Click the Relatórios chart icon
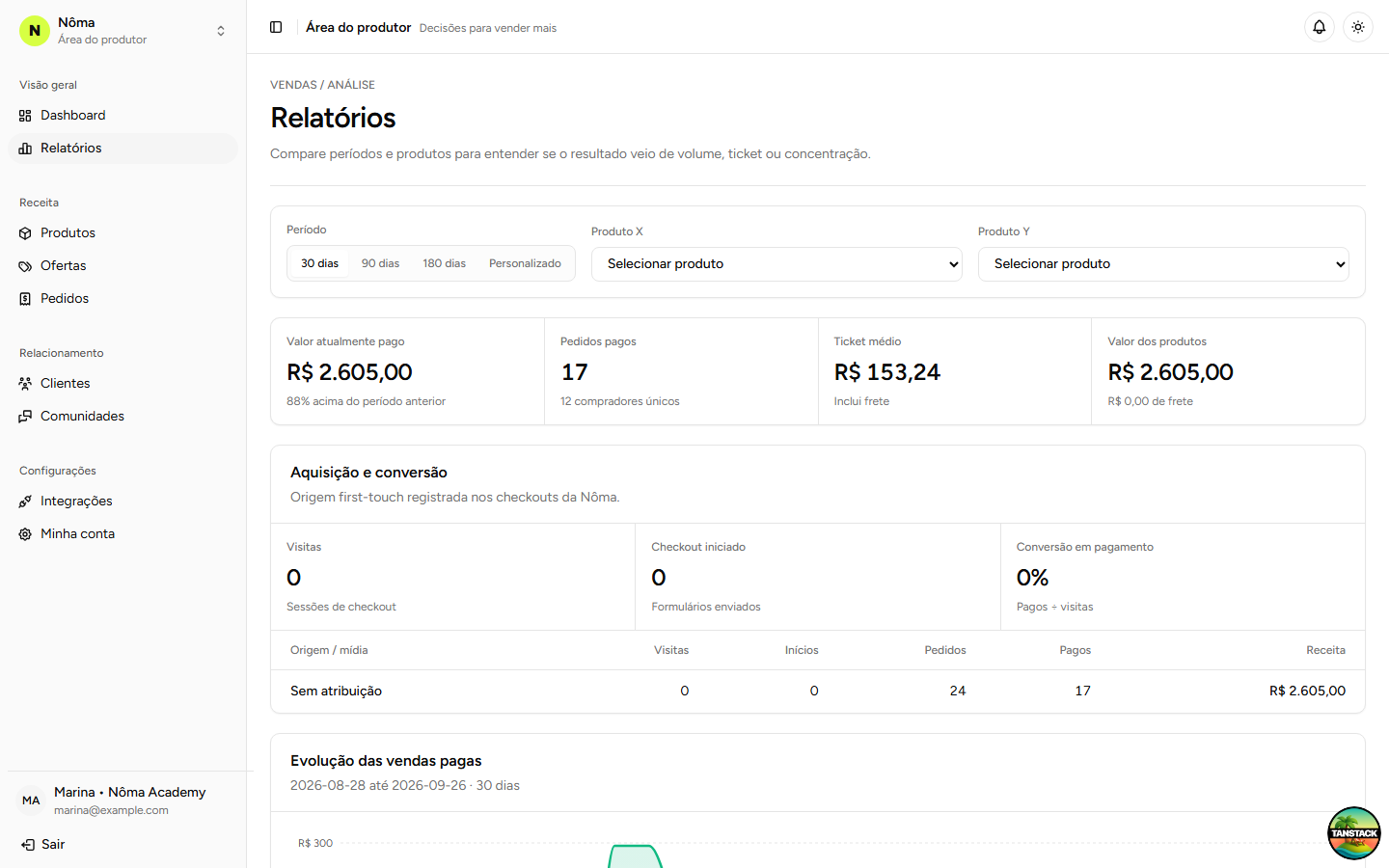Screen dimensions: 1389x868 25,149
